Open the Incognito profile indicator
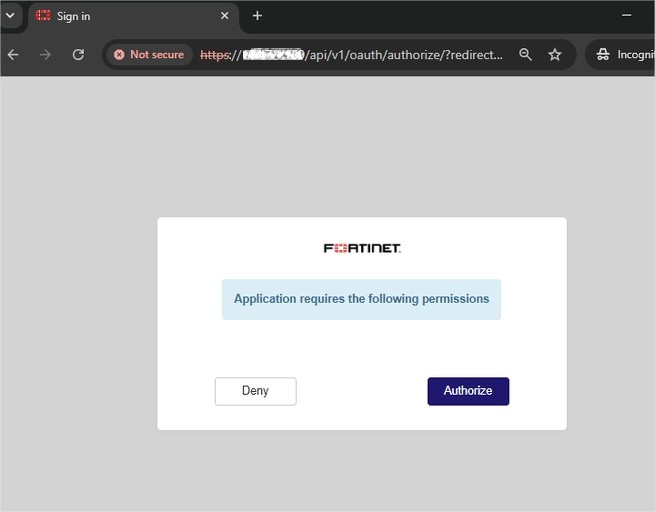This screenshot has width=655, height=512. coord(622,55)
